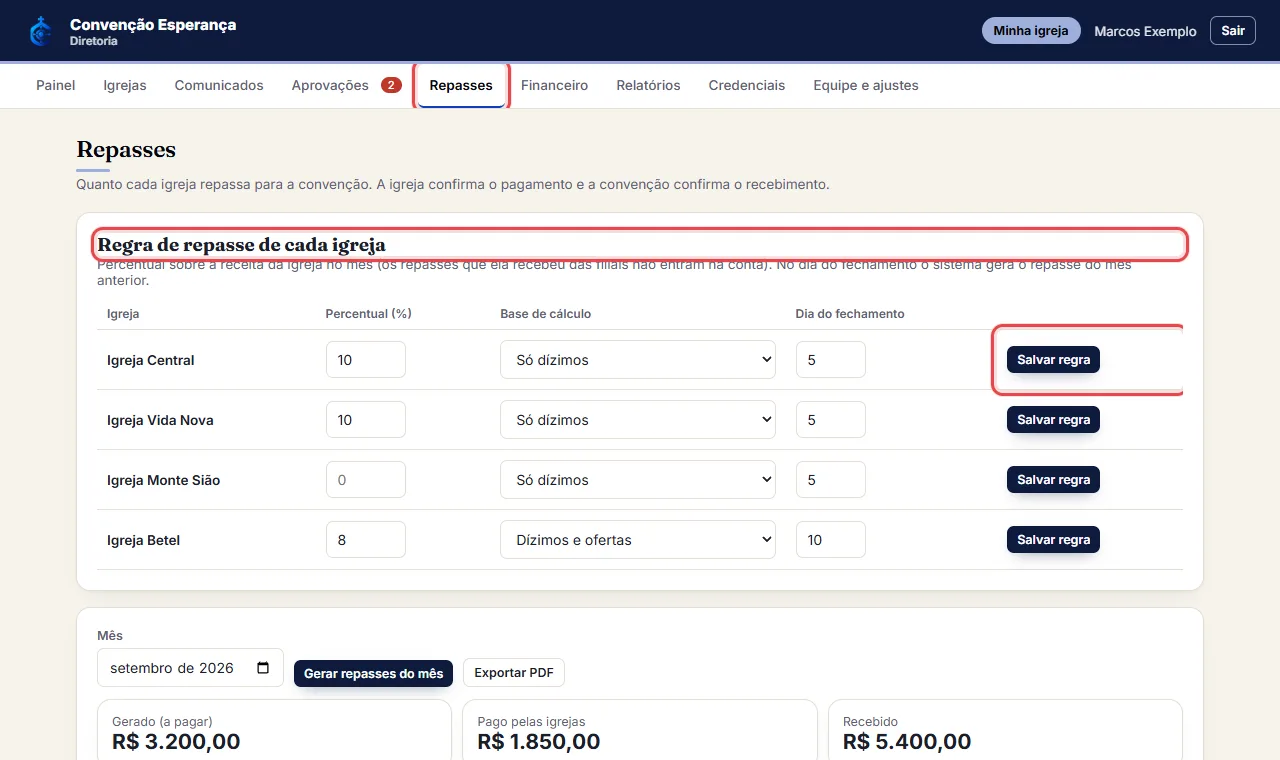Click the Convenção Esperança logo icon
This screenshot has width=1280, height=760.
point(40,31)
